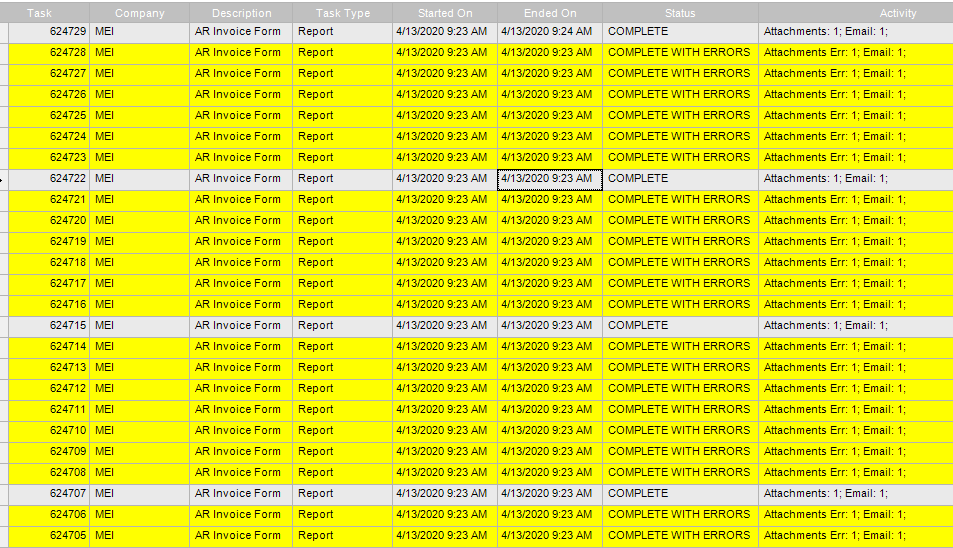The height and width of the screenshot is (548, 953).
Task: Click the Status column header
Action: coord(680,13)
